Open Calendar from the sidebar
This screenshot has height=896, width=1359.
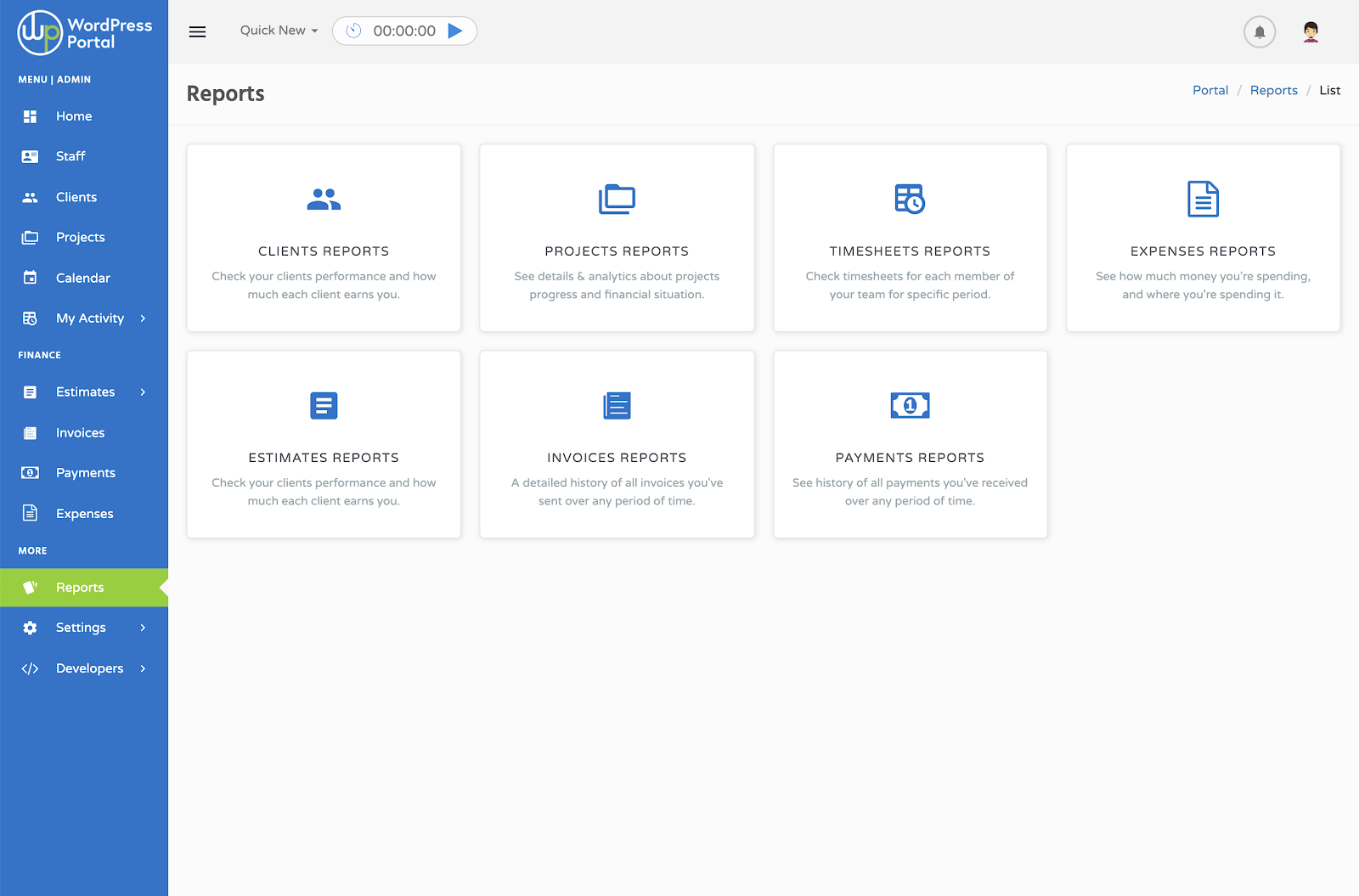(x=82, y=278)
